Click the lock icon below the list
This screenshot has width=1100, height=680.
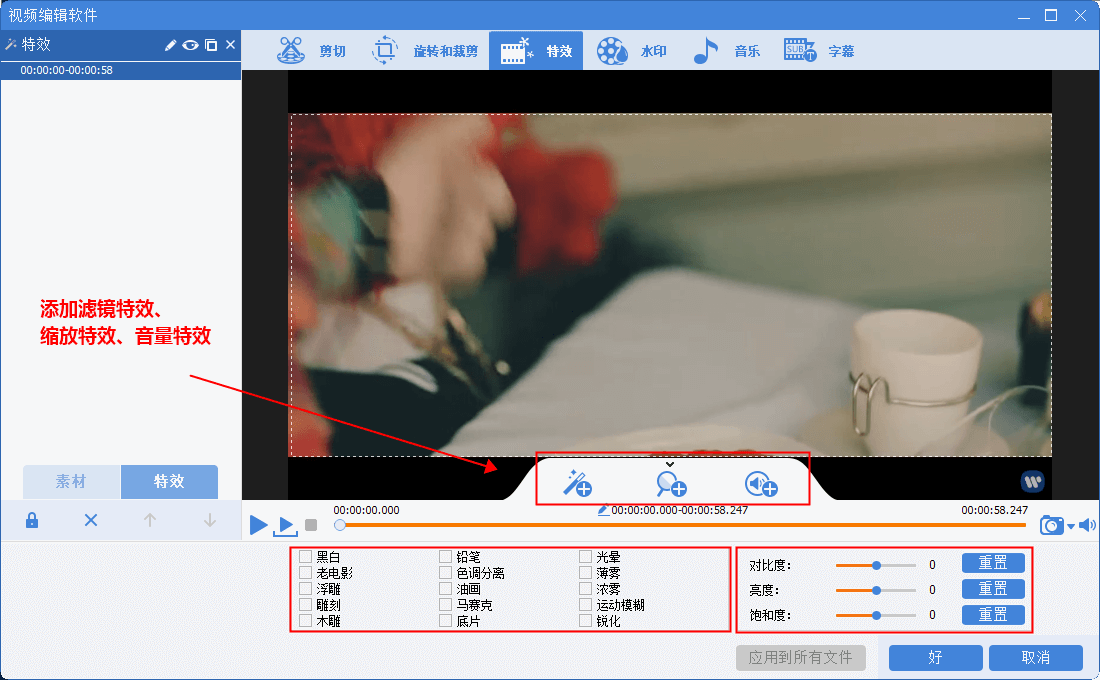[32, 520]
